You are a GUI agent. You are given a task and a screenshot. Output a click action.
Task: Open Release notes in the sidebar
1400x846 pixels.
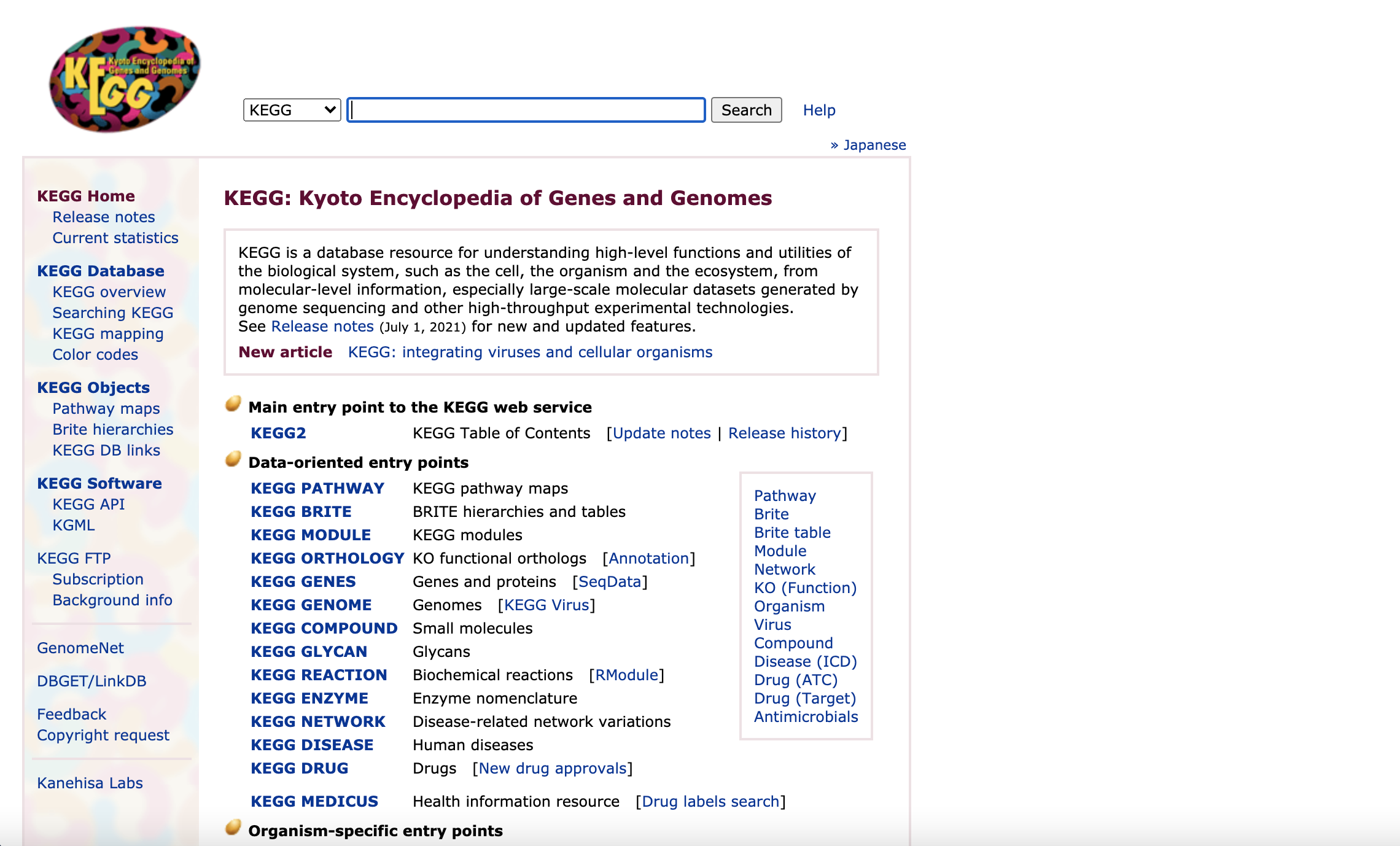[104, 217]
